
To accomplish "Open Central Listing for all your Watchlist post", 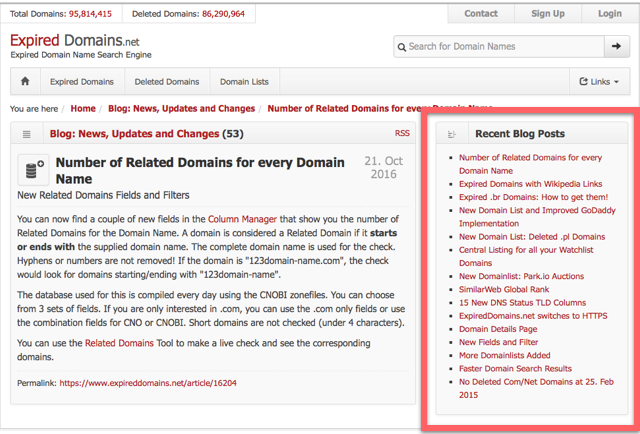I will (526, 256).
